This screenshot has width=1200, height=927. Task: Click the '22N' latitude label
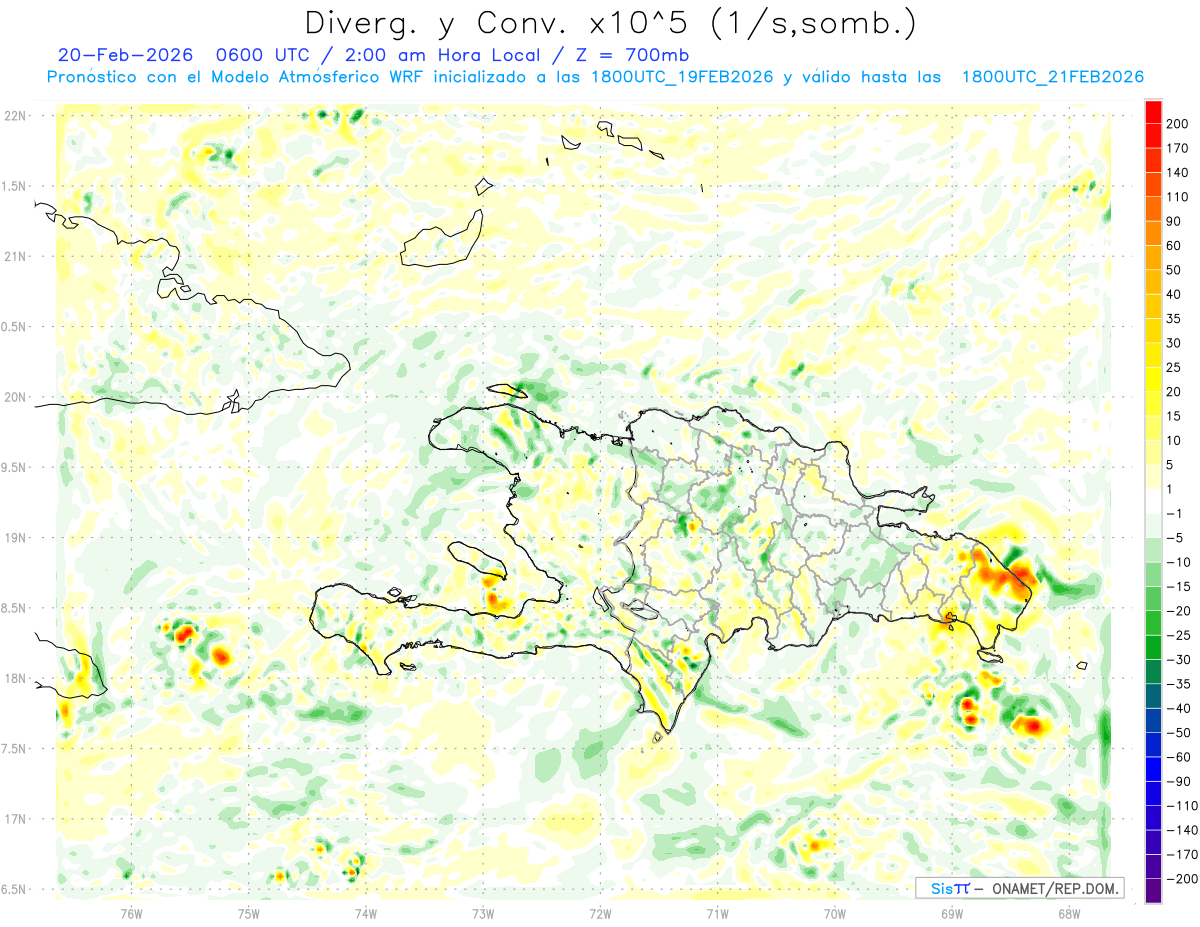[15, 116]
